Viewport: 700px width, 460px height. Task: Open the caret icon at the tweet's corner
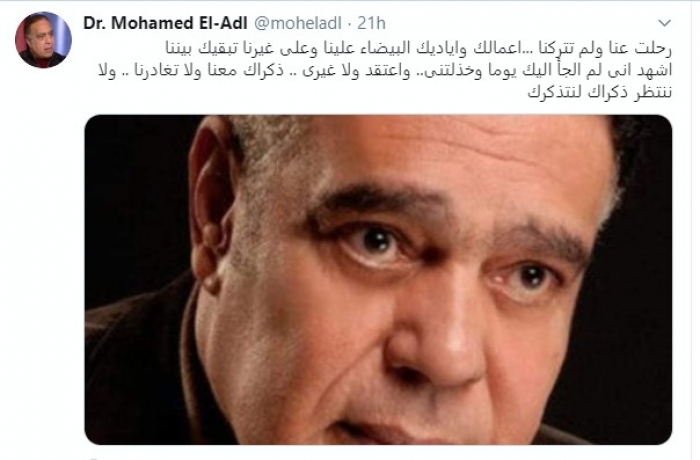[x=664, y=23]
